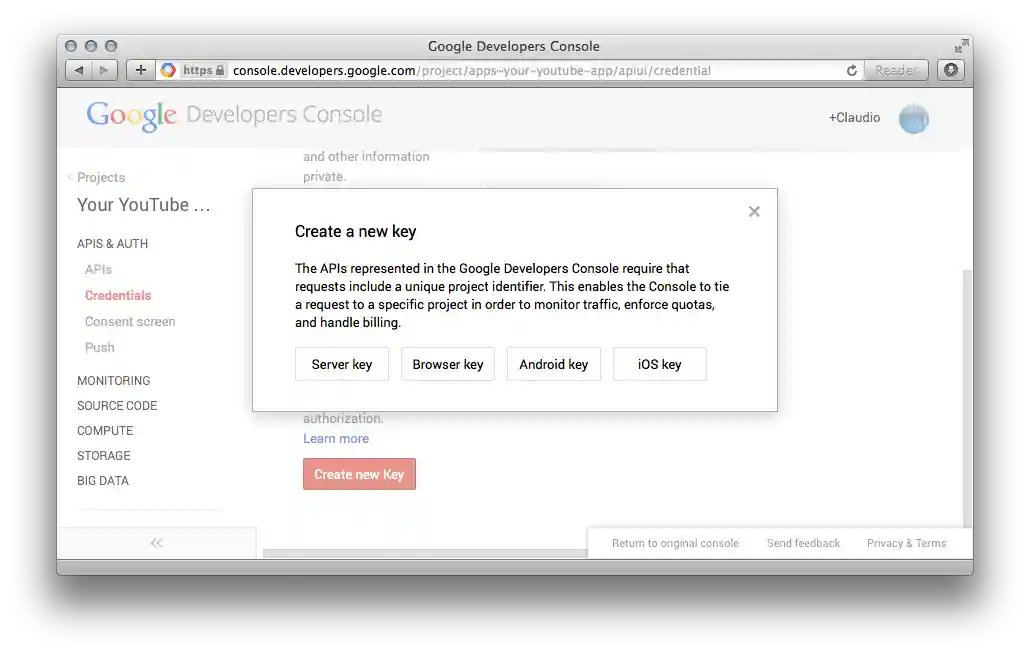Click the Reader button in address bar

896,70
